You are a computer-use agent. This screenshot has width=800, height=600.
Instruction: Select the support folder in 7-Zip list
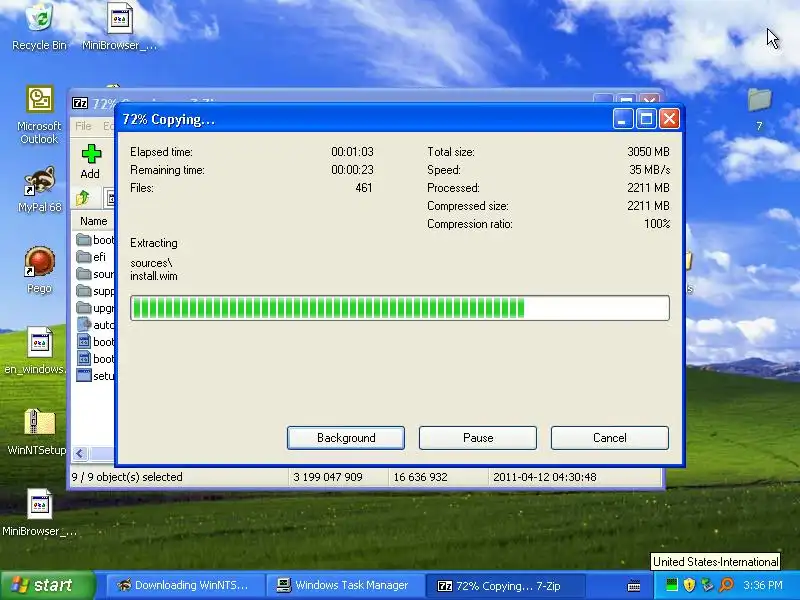click(95, 291)
